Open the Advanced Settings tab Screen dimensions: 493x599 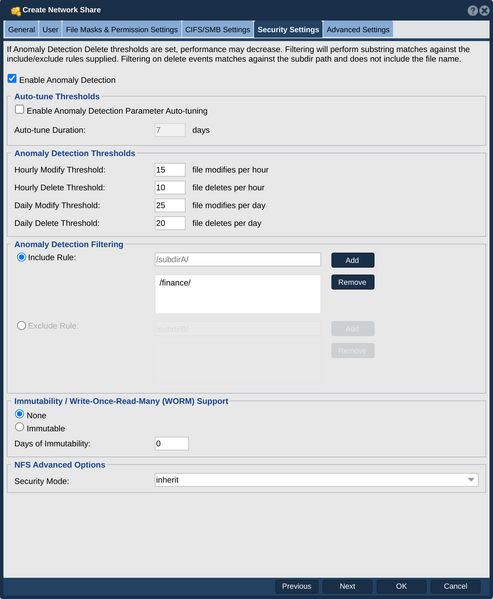358,29
